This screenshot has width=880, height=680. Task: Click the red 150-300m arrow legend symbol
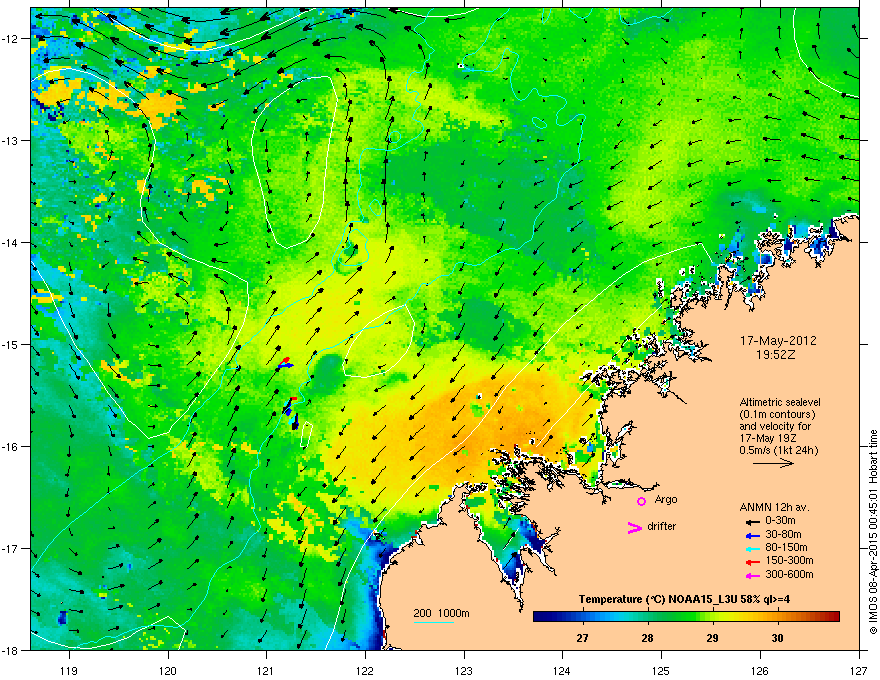coord(753,562)
